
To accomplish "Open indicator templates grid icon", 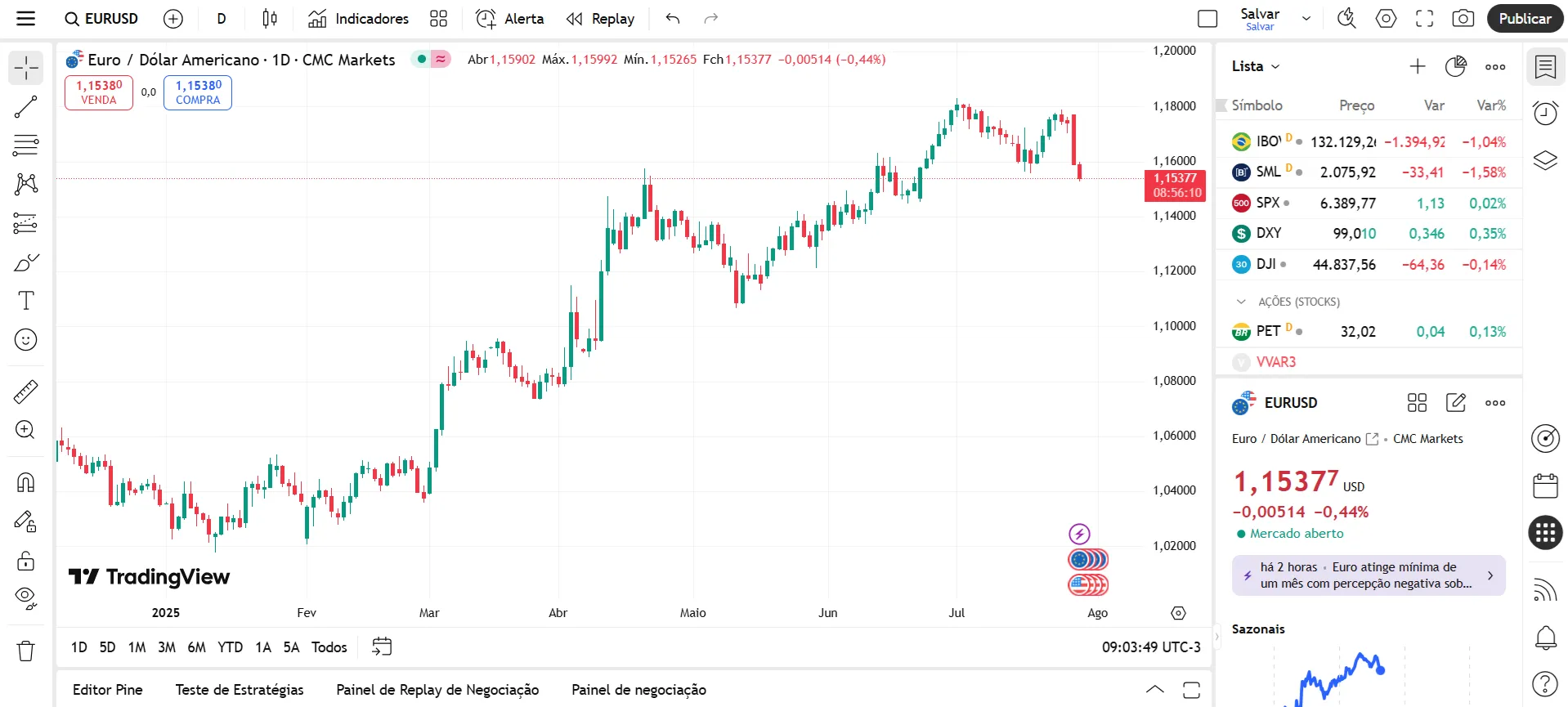I will click(x=439, y=18).
